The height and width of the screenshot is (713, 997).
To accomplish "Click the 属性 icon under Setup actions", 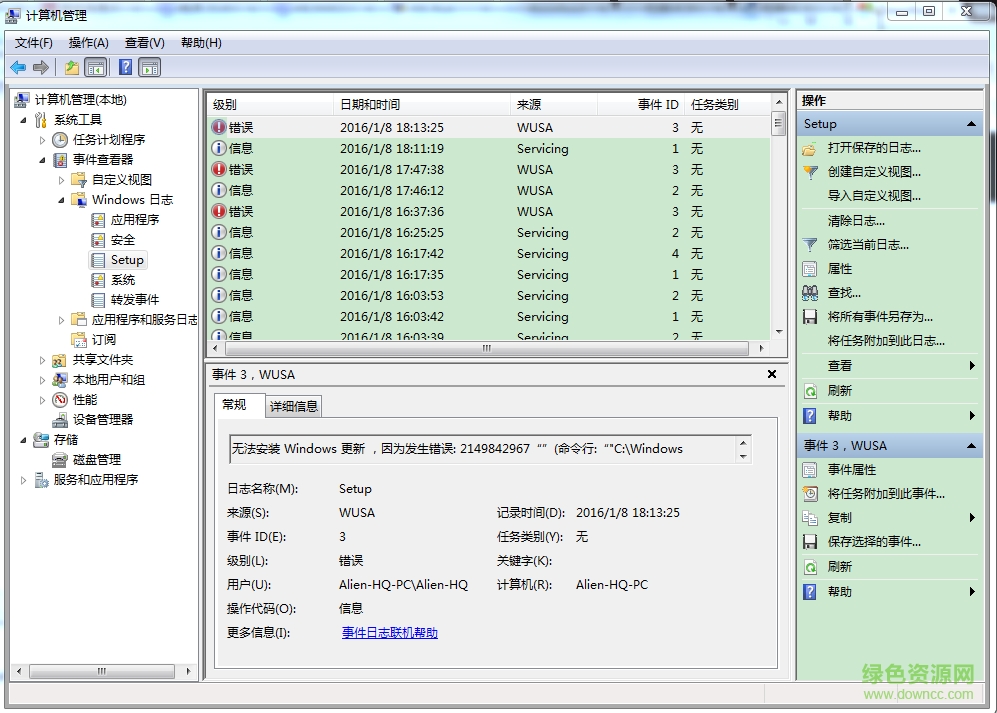I will 808,268.
